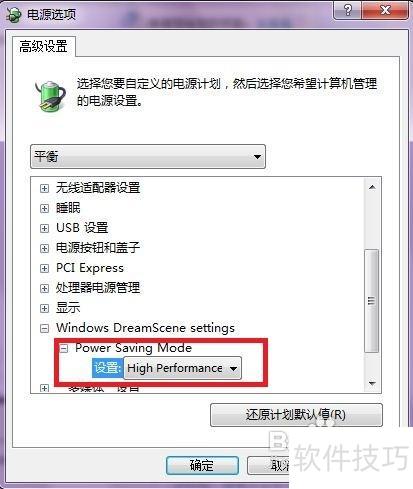Expand the 无线适配器设置 tree node
Viewport: 413px width, 489px height.
[44, 188]
